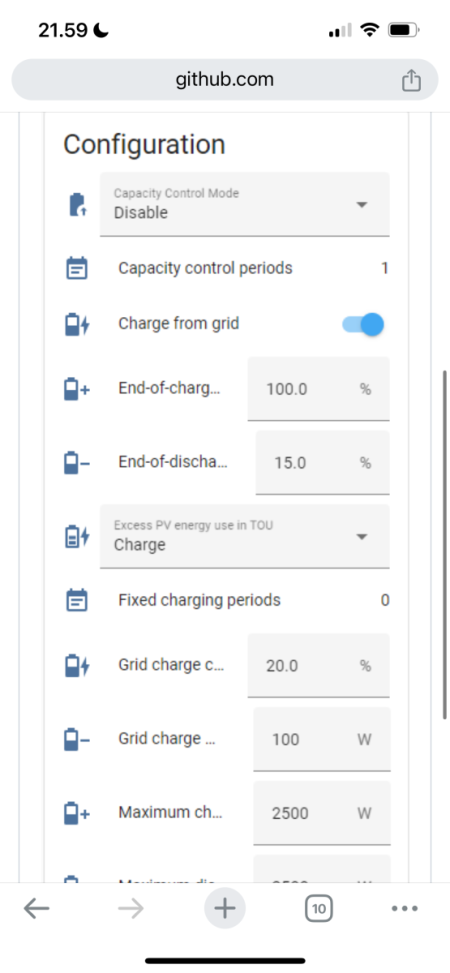Open the Capacity Control Mode dropdown

tap(245, 204)
